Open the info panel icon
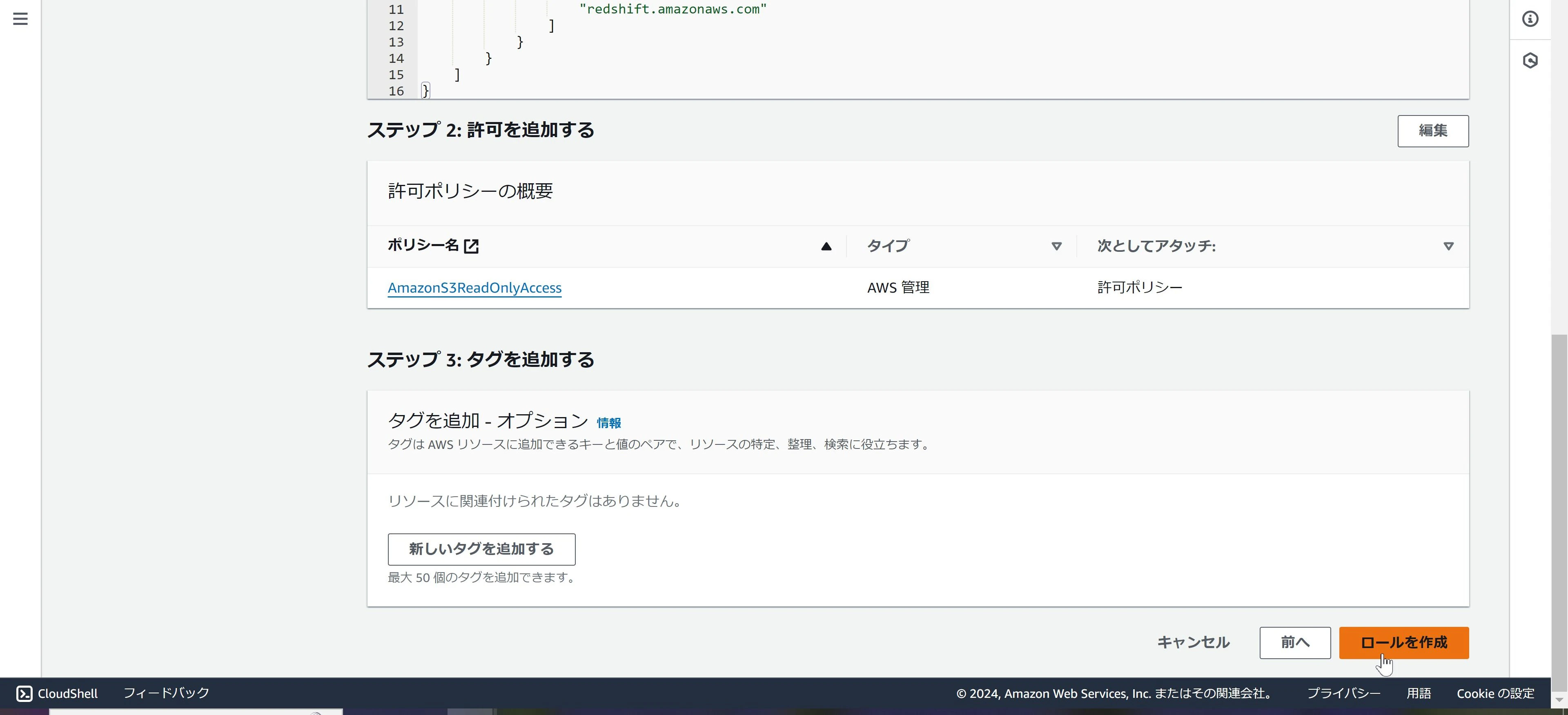The image size is (1568, 715). [1530, 19]
